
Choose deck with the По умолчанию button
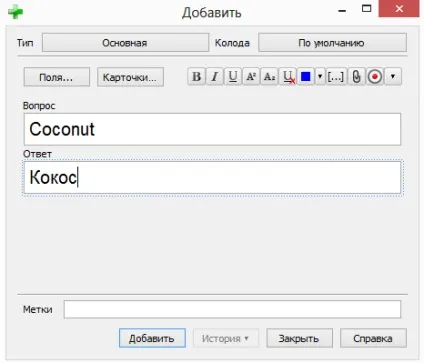pos(332,43)
